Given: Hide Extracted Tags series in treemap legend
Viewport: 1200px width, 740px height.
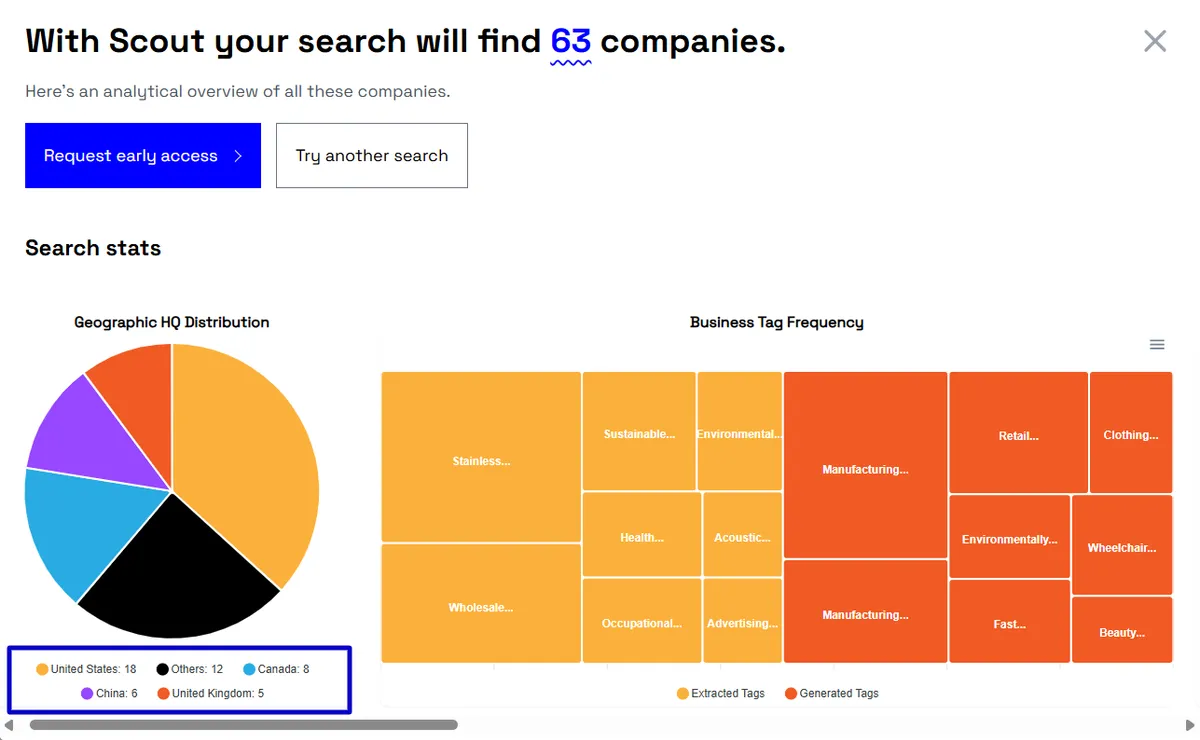Looking at the screenshot, I should (721, 693).
